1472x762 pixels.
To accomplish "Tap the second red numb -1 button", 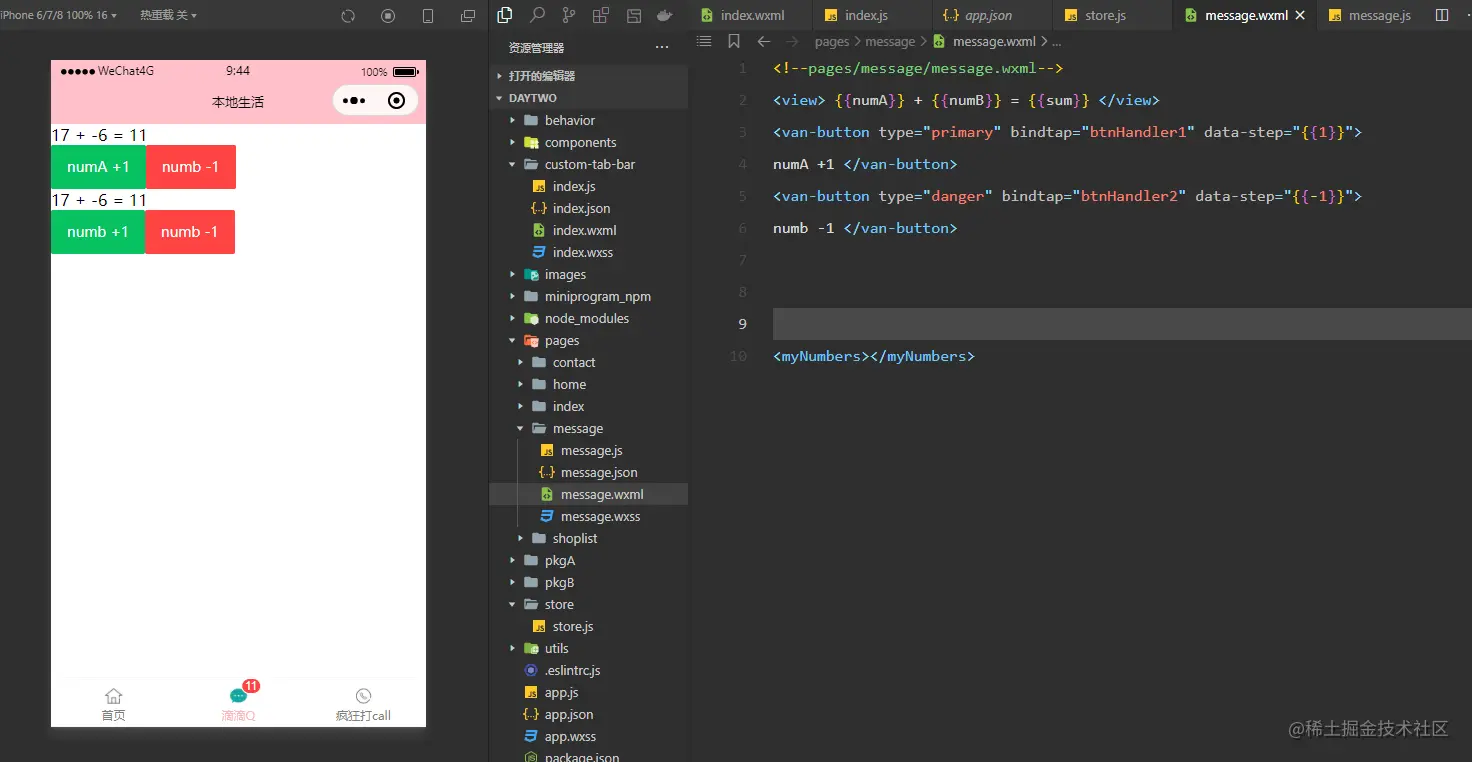I will 189,232.
